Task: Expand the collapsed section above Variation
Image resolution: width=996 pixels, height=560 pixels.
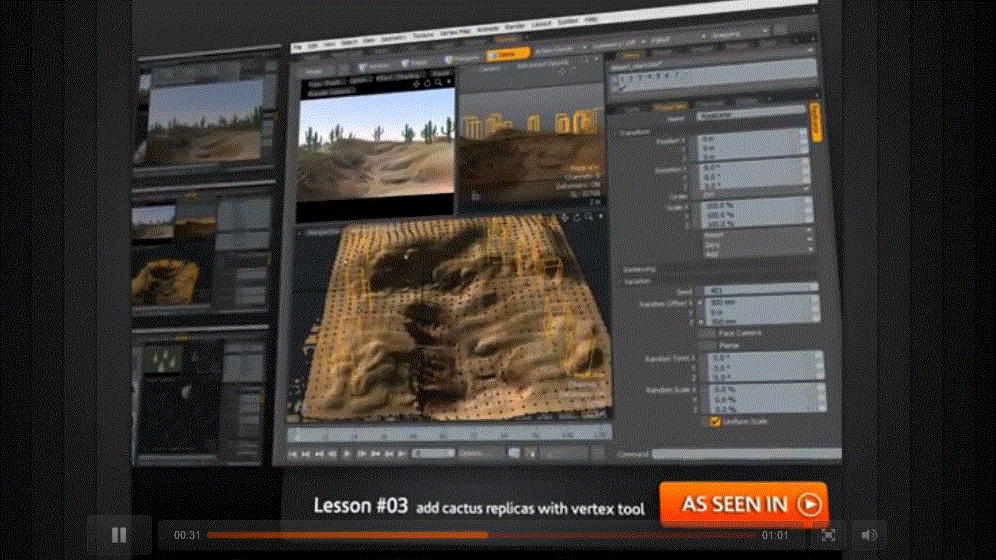Action: coord(637,269)
